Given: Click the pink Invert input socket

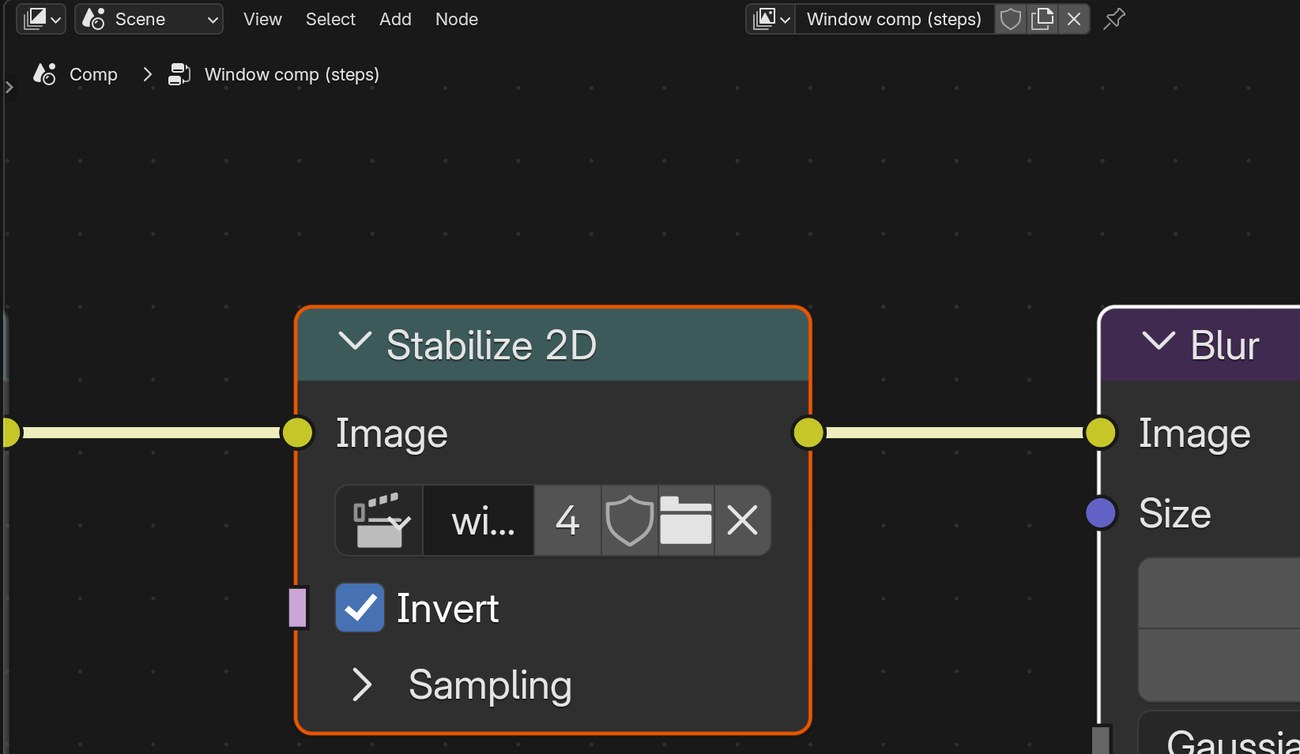Looking at the screenshot, I should 297,608.
